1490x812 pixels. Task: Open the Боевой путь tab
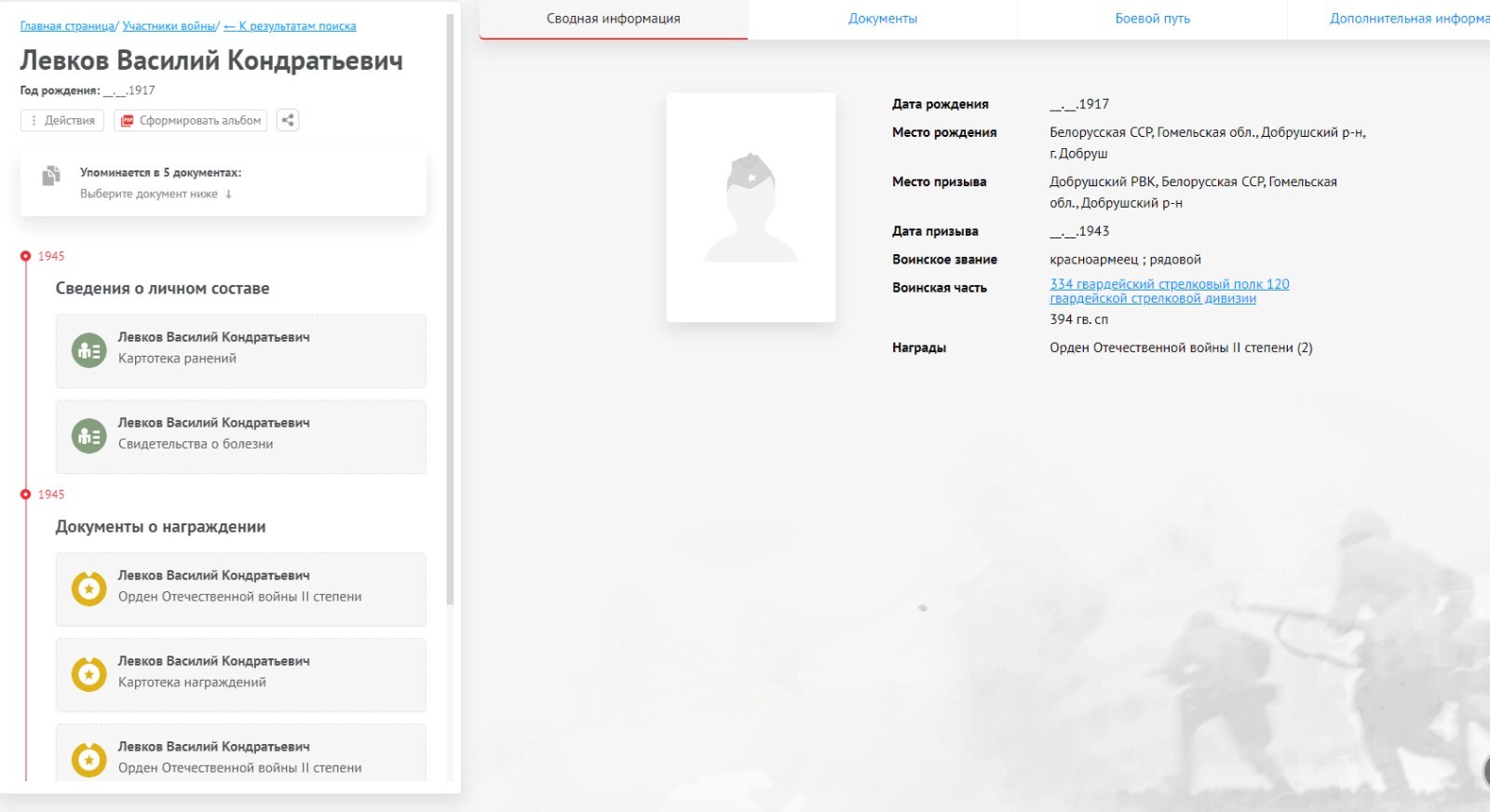(1152, 19)
